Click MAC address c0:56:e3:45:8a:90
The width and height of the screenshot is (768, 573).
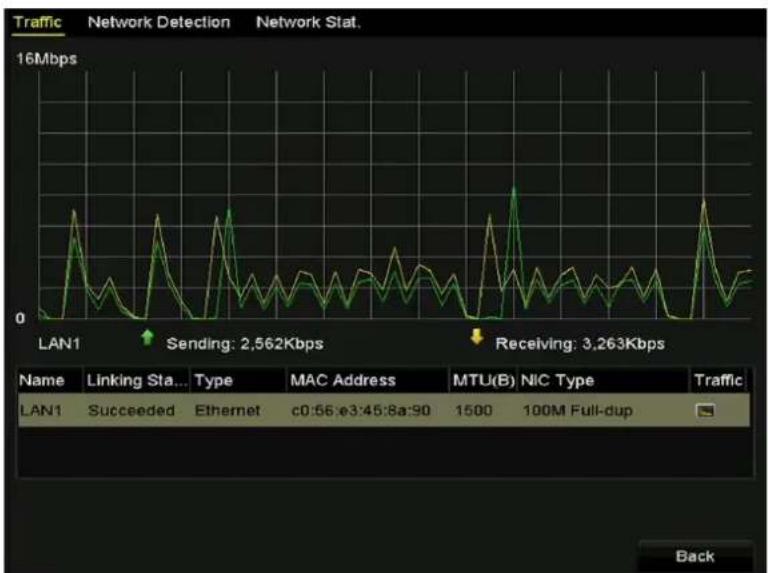(361, 410)
